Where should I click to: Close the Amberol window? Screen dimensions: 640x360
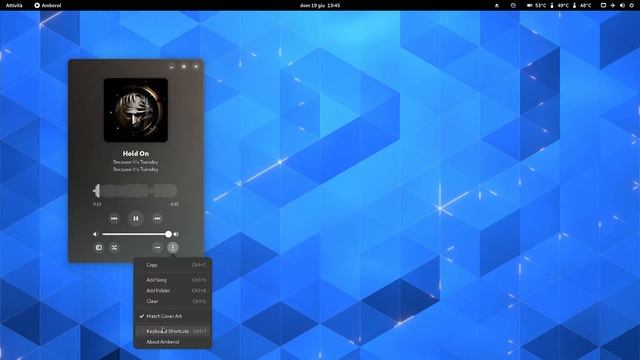(196, 67)
